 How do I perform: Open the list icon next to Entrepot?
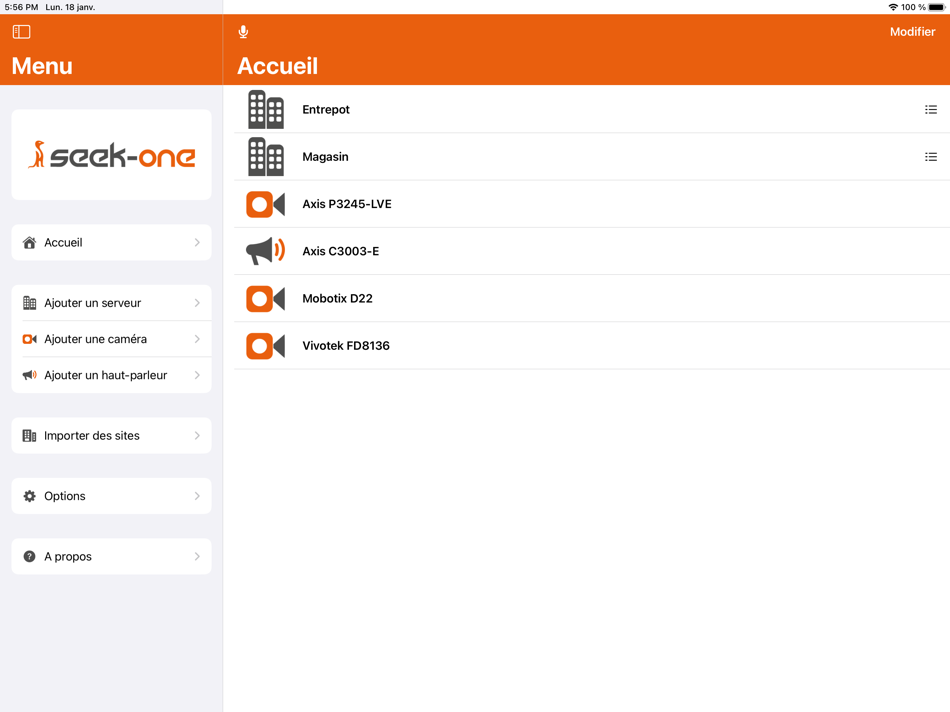tap(931, 109)
